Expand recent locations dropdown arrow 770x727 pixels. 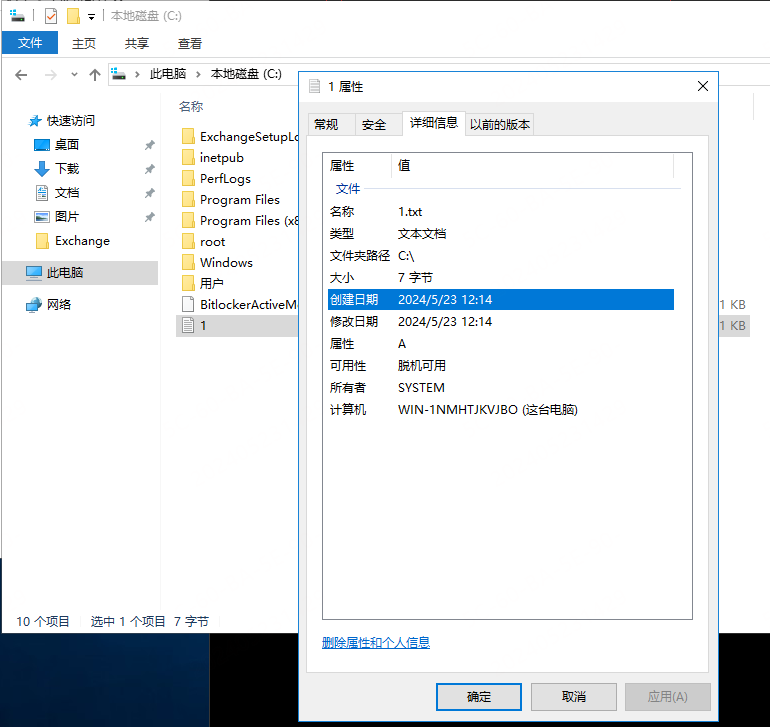(x=75, y=75)
